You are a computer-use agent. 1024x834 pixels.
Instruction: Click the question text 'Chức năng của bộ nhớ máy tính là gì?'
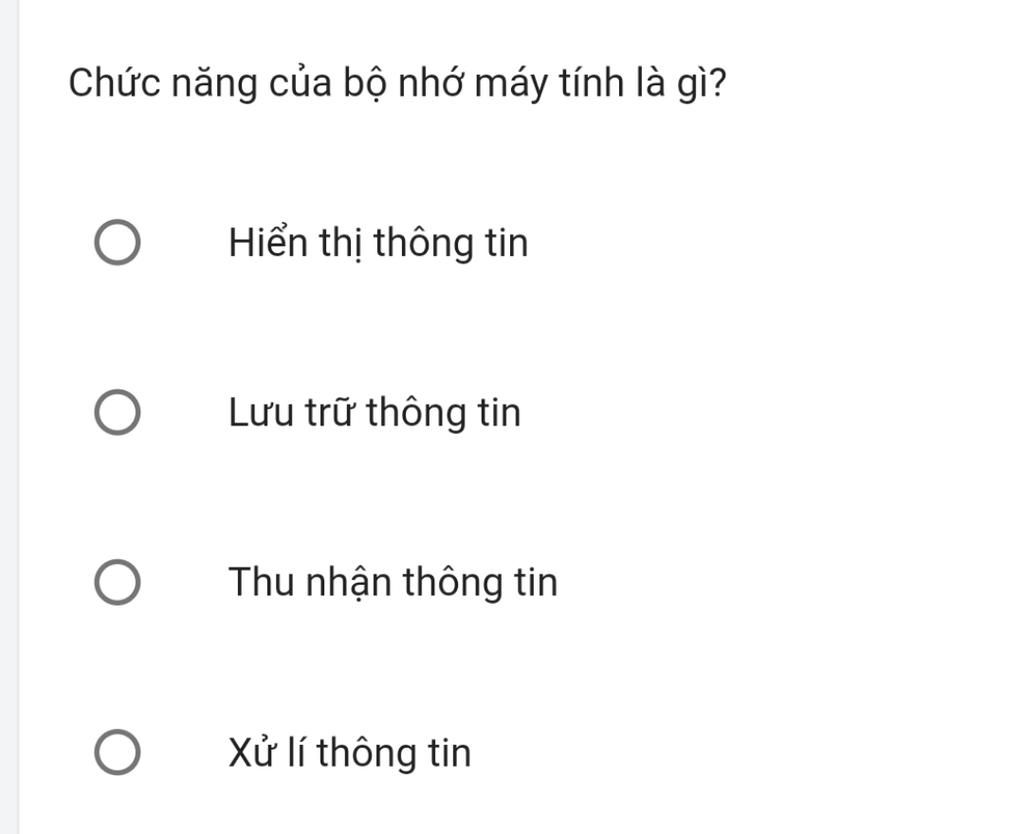click(x=397, y=84)
